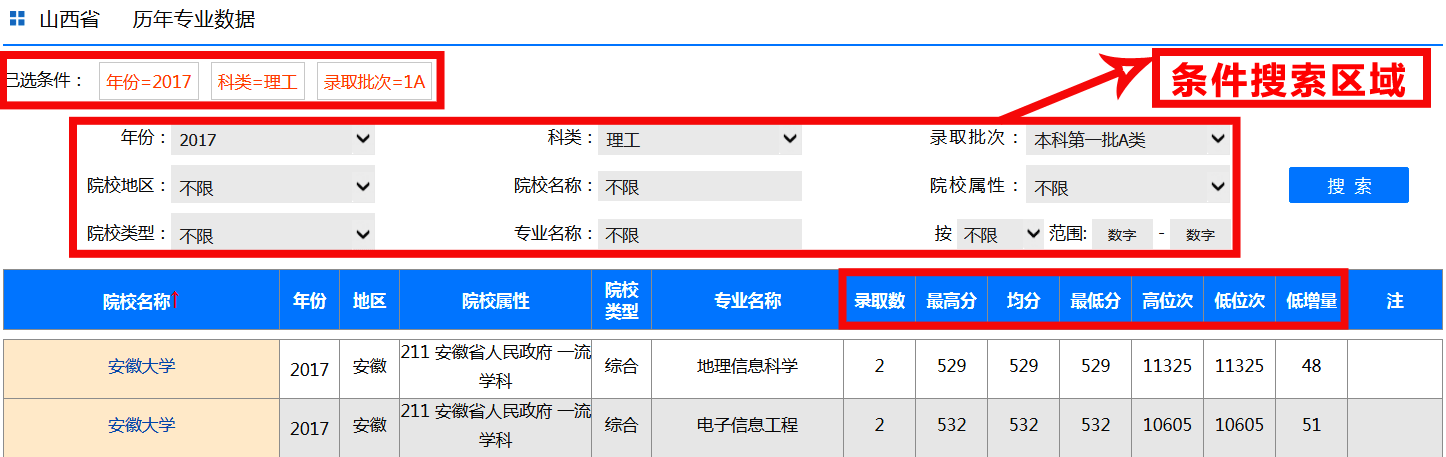Screen dimensions: 1446x457
Task: Expand the 院校地区 dropdown
Action: tap(272, 187)
